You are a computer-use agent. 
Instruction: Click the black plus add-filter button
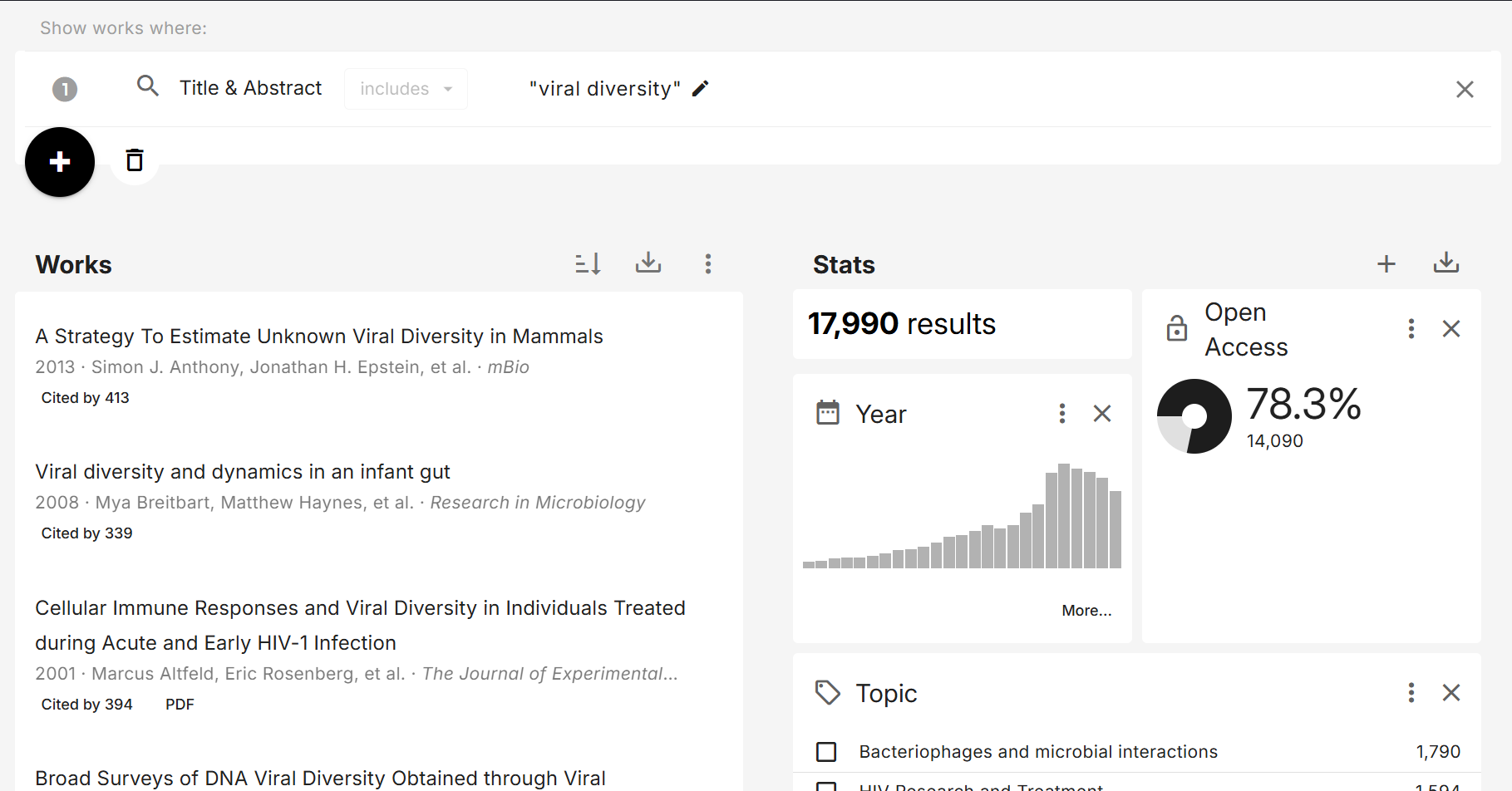[x=60, y=162]
